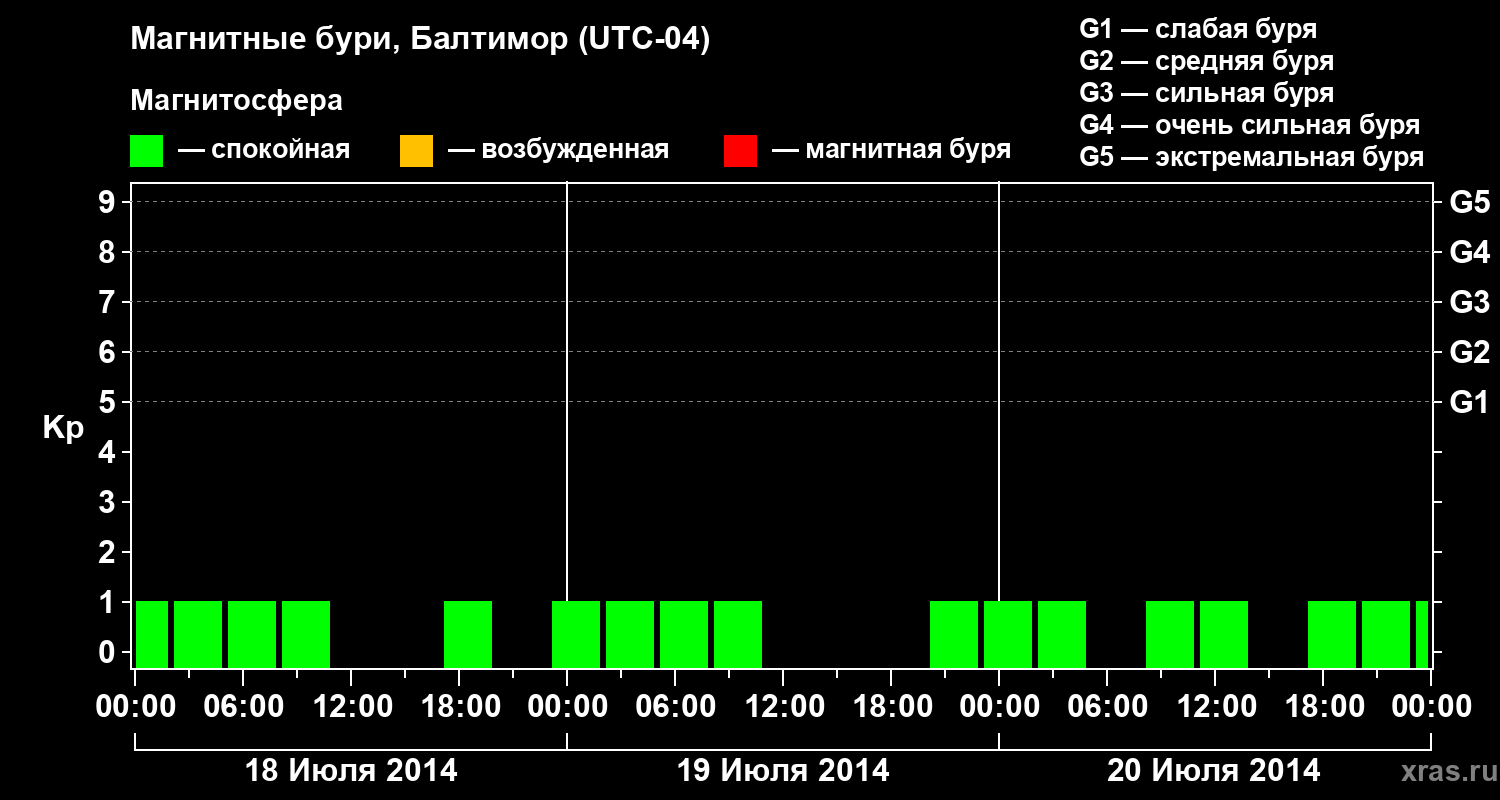The width and height of the screenshot is (1500, 800).
Task: Click the 'G3 — сильная буря' legend line
Action: coord(1207,93)
